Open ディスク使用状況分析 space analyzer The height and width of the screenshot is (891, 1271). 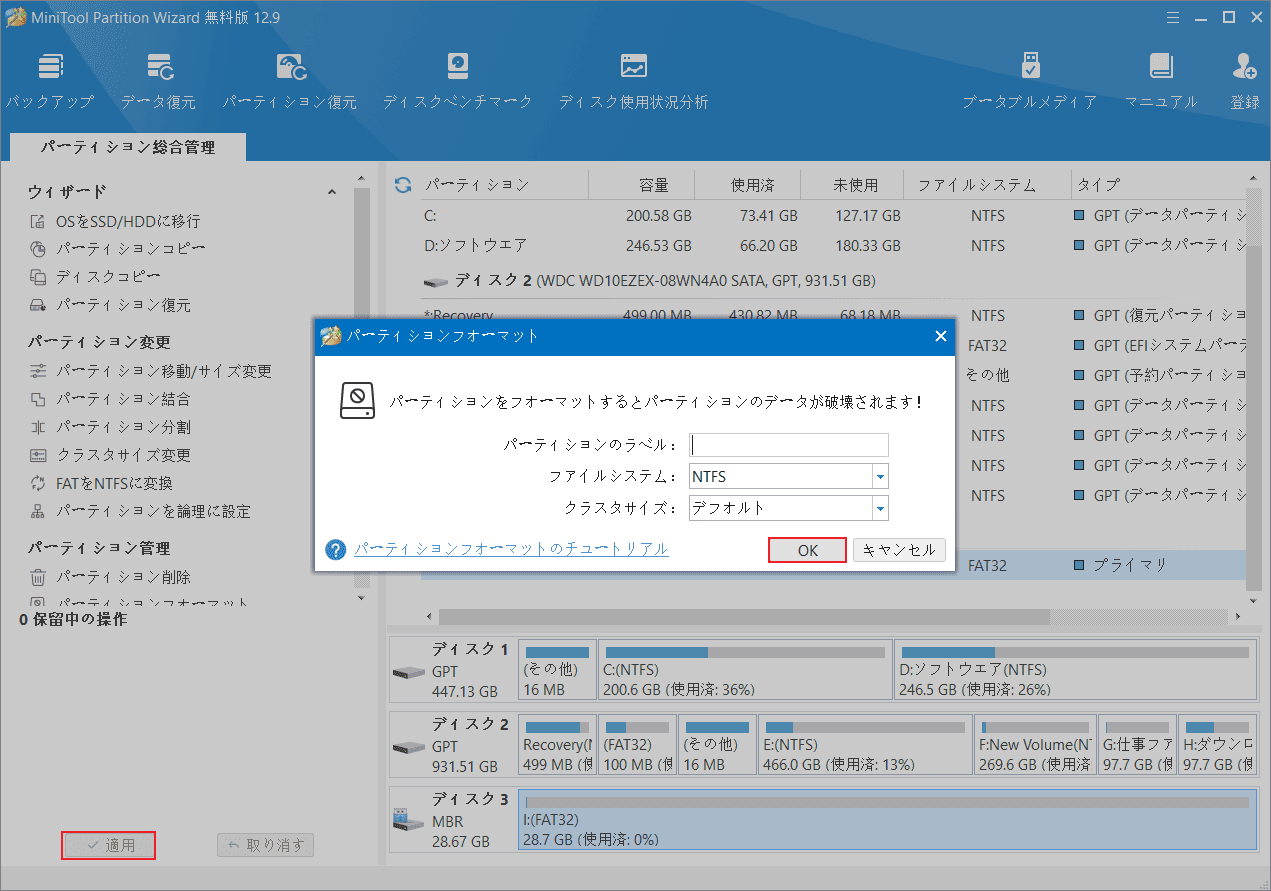[x=633, y=81]
